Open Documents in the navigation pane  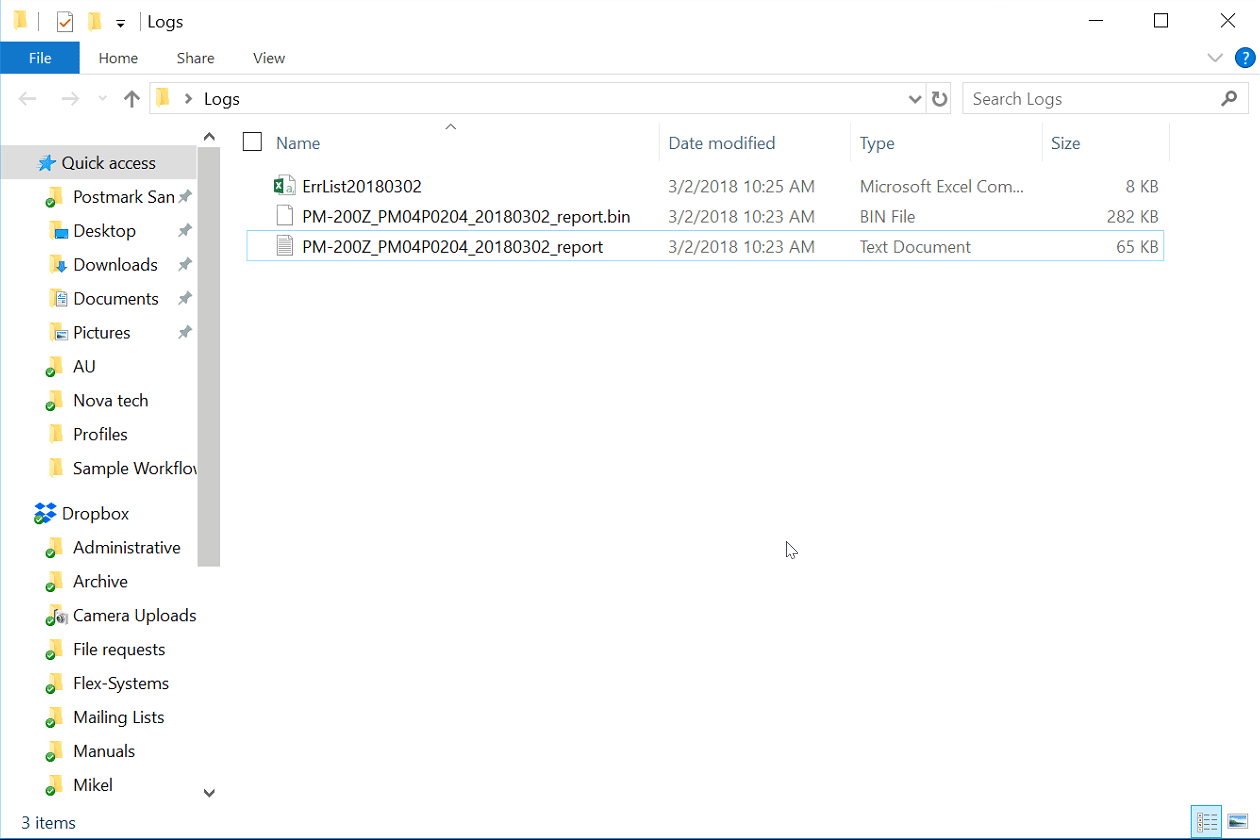pos(116,299)
